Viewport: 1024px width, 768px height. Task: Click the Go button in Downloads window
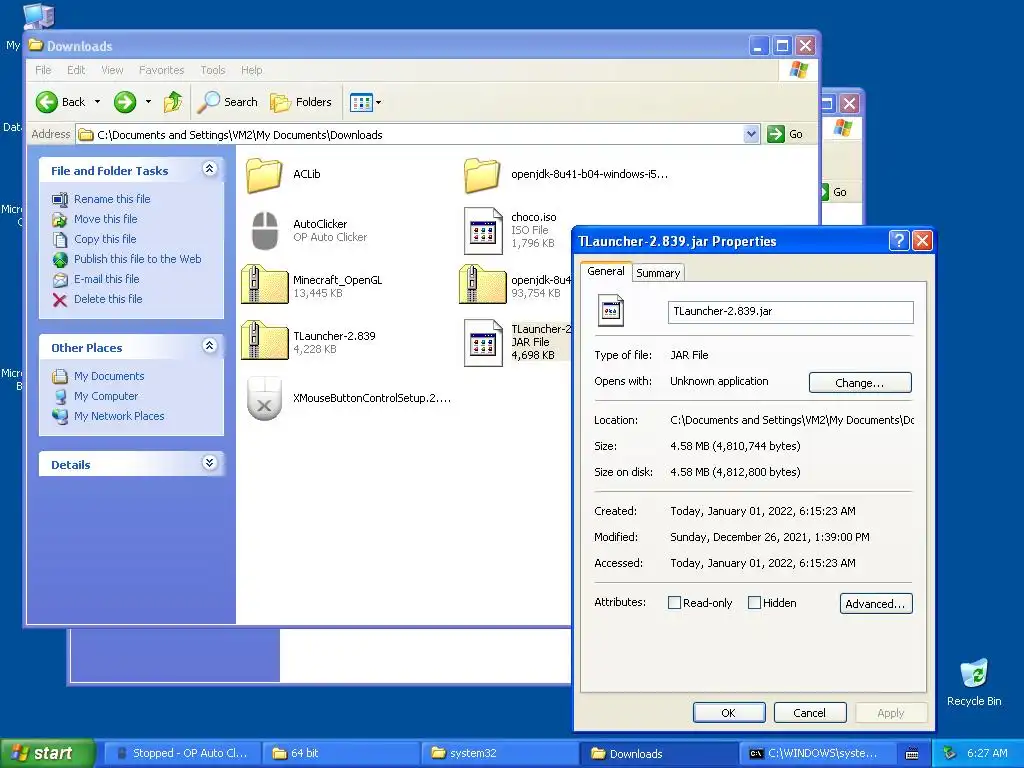tap(785, 135)
